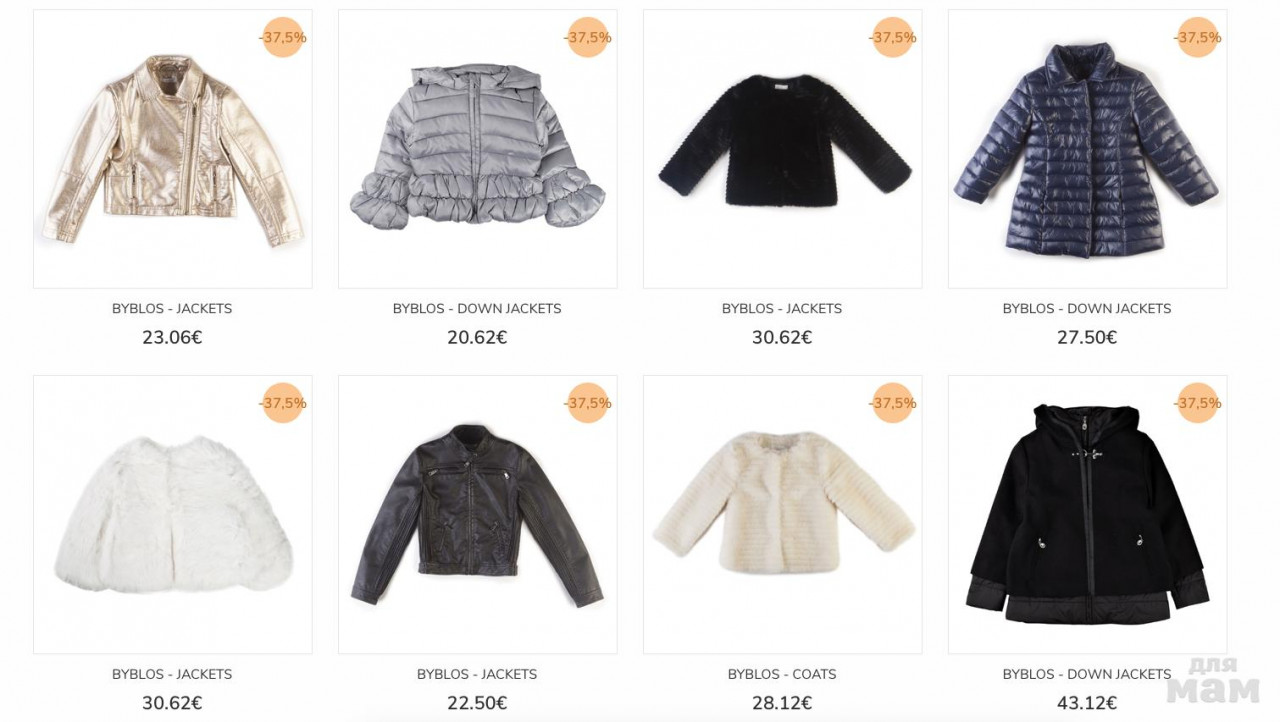Open the grey ruffled down jacket image
This screenshot has width=1280, height=722.
click(x=477, y=149)
